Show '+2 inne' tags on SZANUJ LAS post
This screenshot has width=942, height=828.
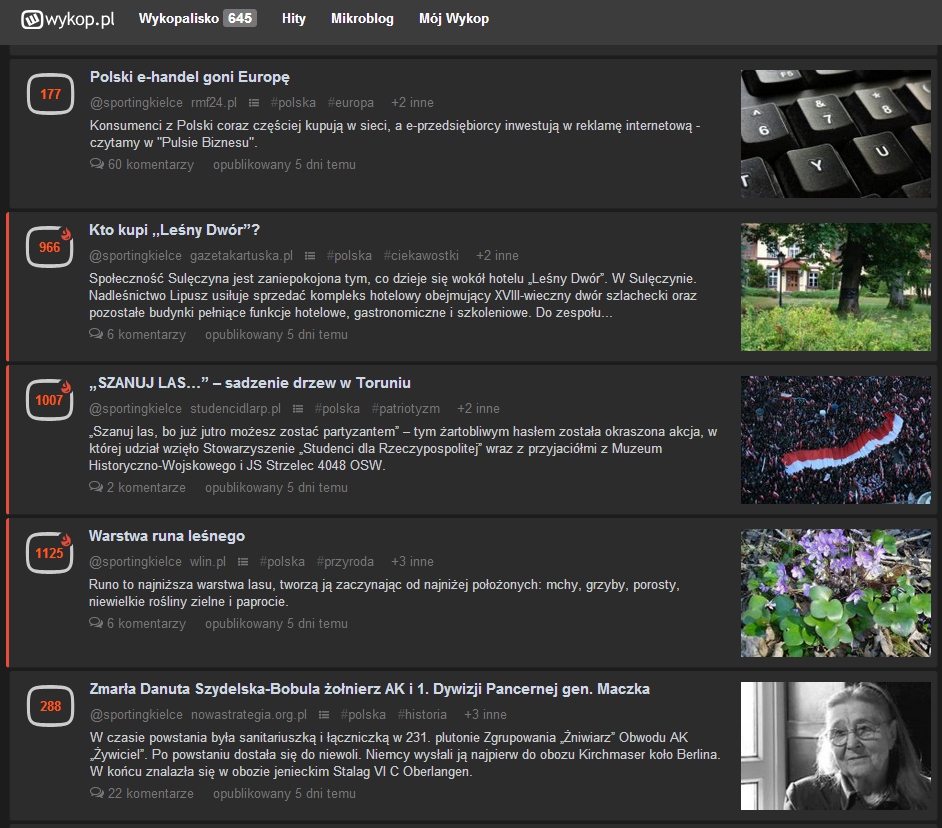pos(478,409)
